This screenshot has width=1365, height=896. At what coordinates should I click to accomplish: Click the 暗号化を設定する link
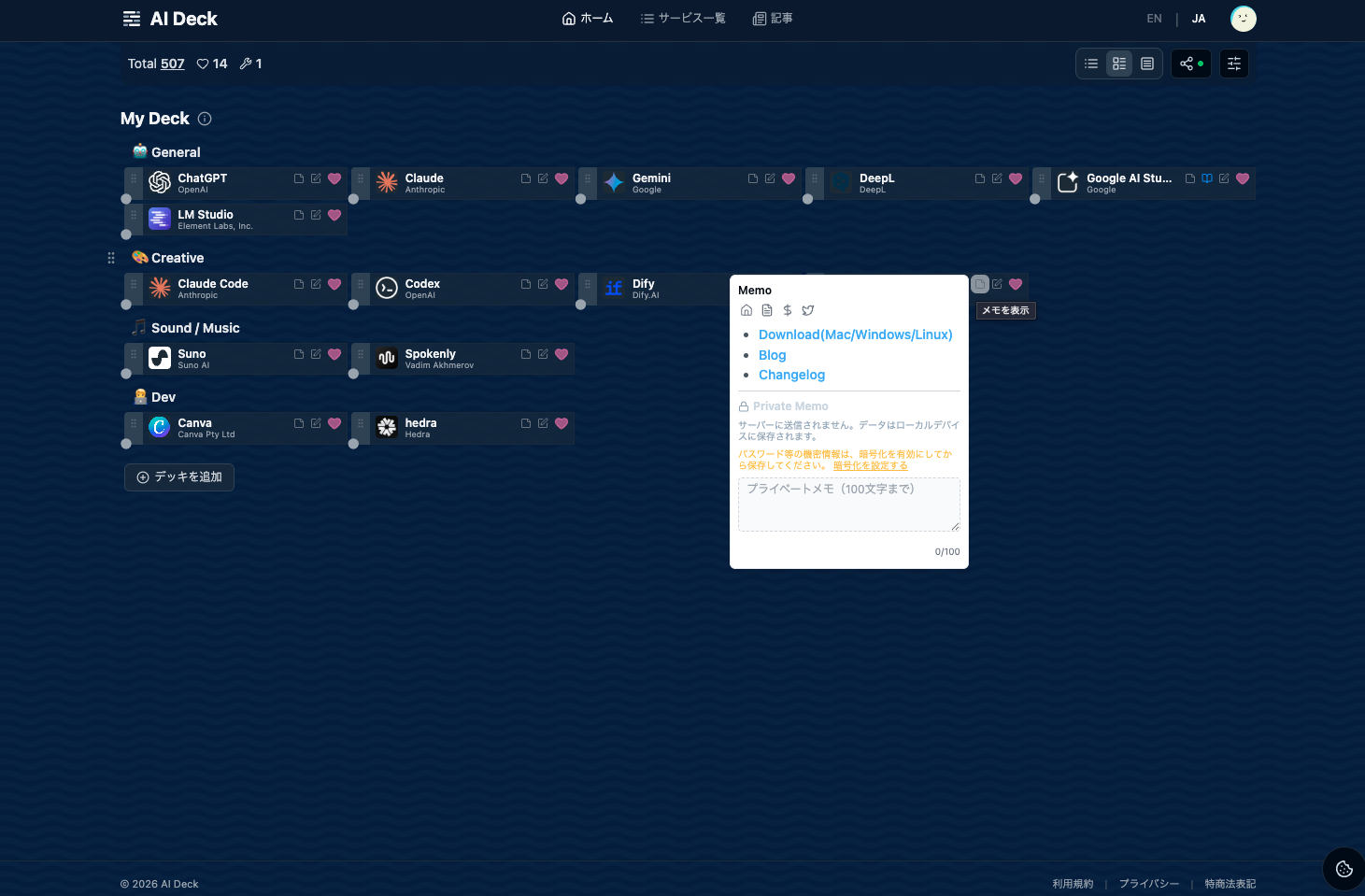point(871,465)
